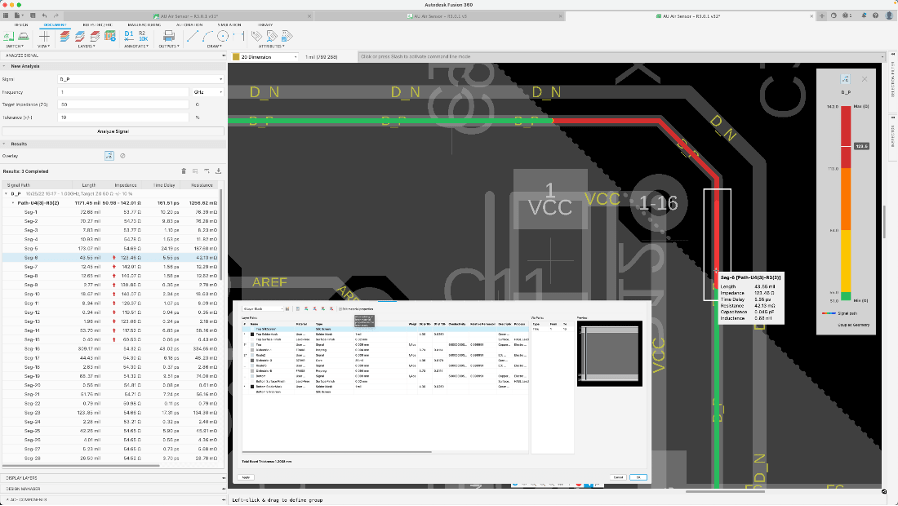This screenshot has height=506, width=898.
Task: Select the arc draw tool
Action: [207, 36]
